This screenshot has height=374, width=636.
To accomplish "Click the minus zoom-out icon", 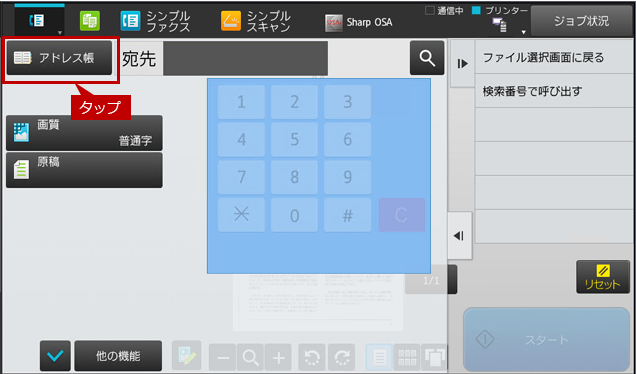I will point(223,357).
